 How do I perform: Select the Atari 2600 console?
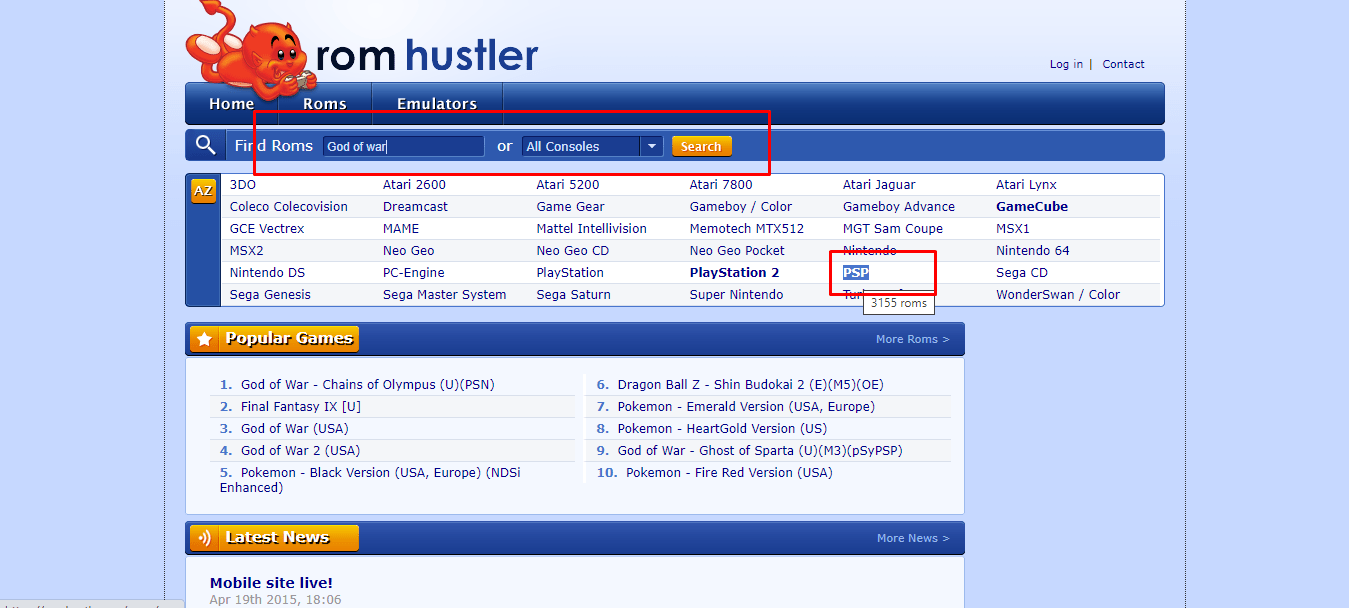(x=414, y=185)
